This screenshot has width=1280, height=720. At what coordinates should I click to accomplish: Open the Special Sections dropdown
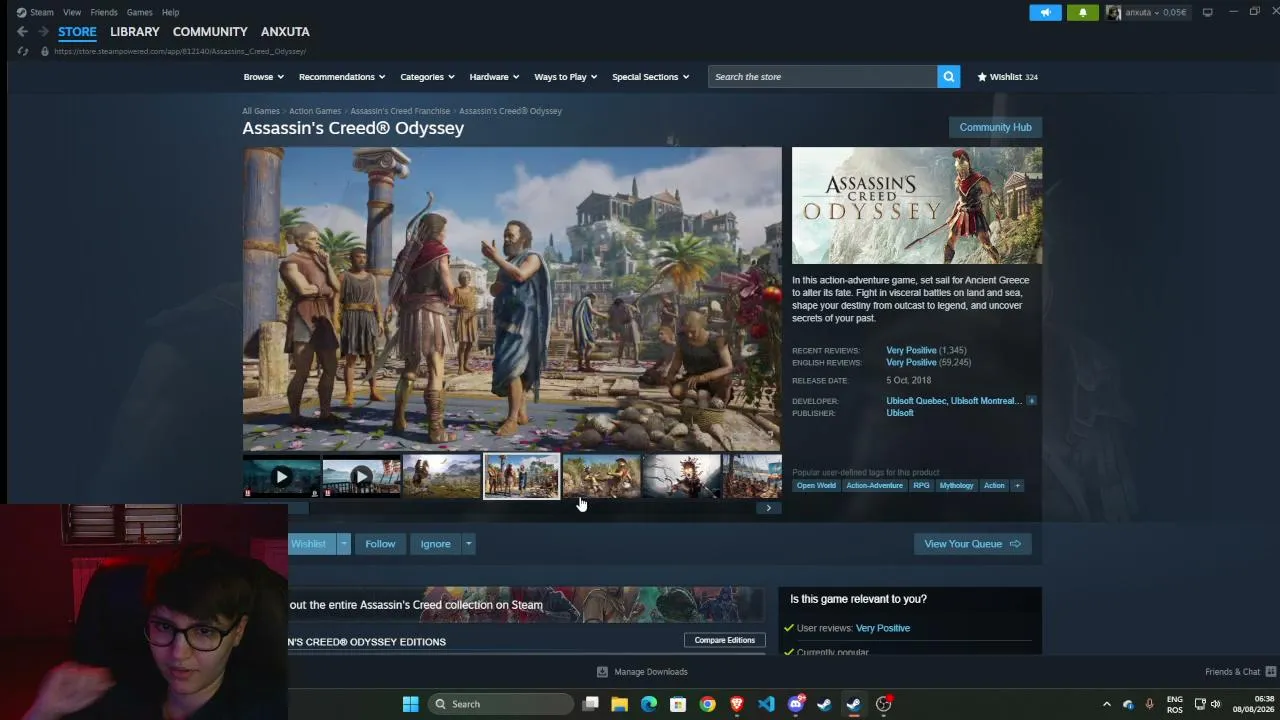click(x=650, y=77)
